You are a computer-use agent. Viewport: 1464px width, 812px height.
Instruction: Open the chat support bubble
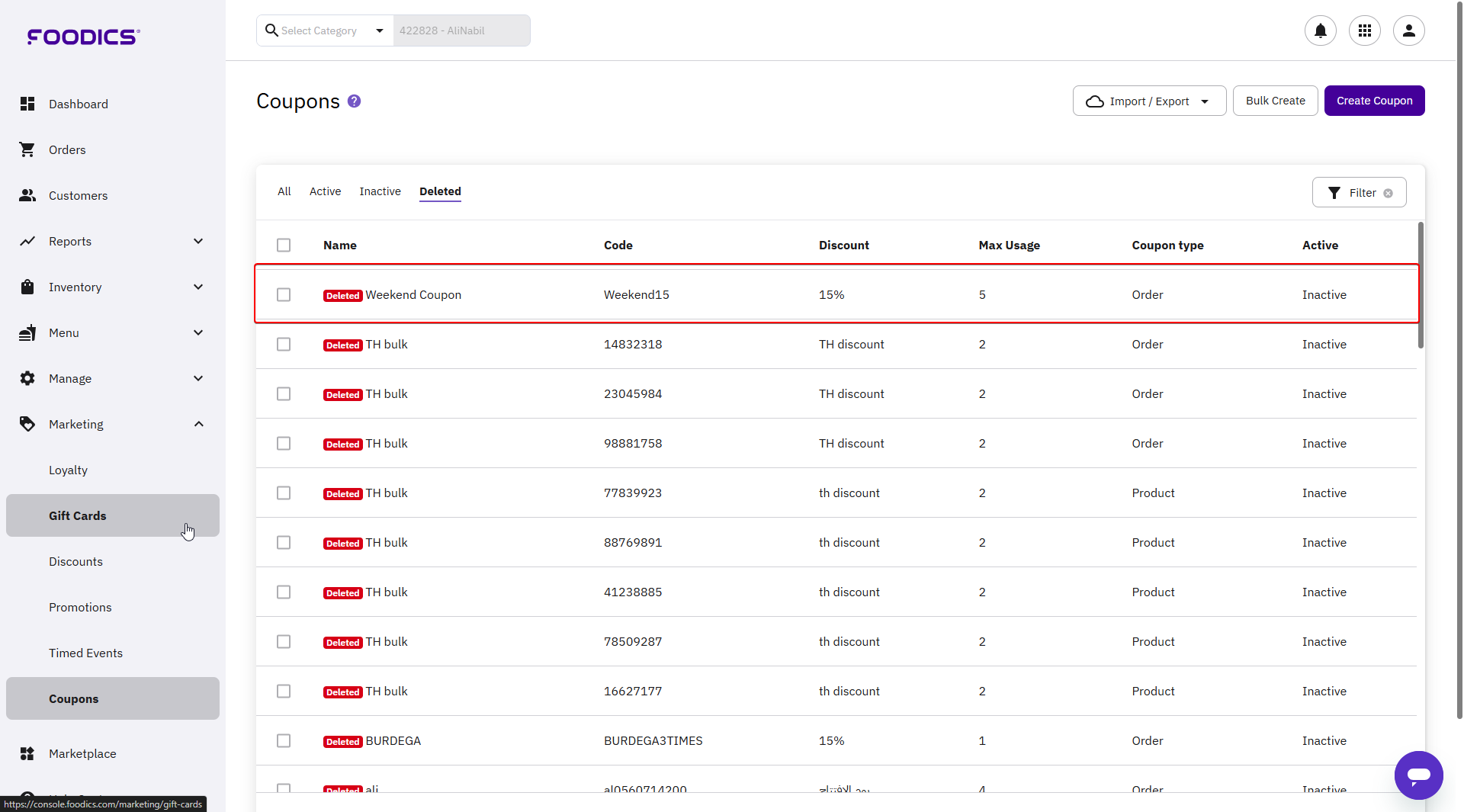[1418, 775]
